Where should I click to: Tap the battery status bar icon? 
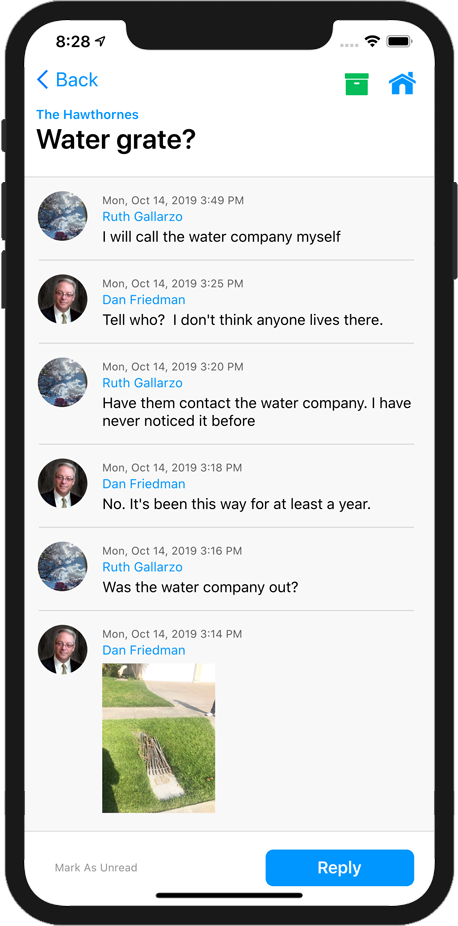[x=399, y=41]
